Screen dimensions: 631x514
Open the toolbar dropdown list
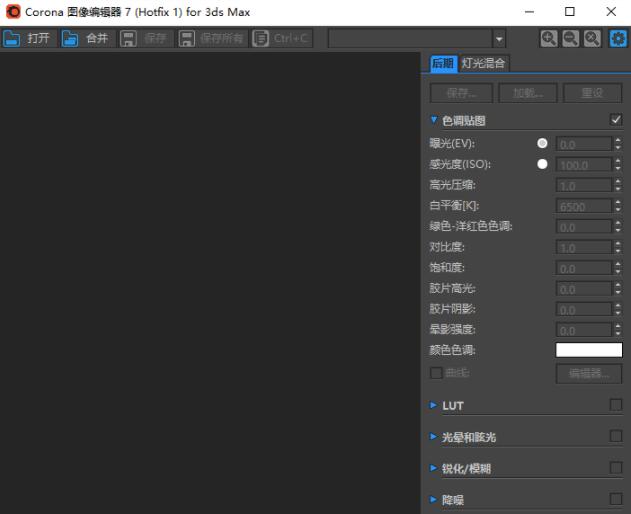[x=500, y=38]
